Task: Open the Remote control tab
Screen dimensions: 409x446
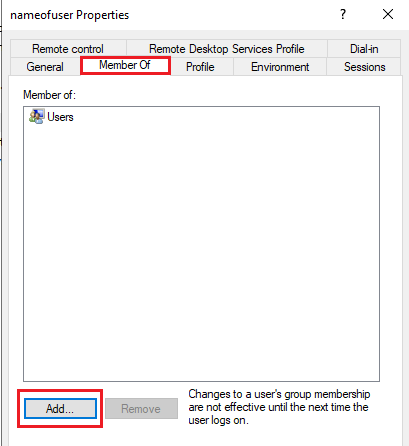Action: pos(68,49)
